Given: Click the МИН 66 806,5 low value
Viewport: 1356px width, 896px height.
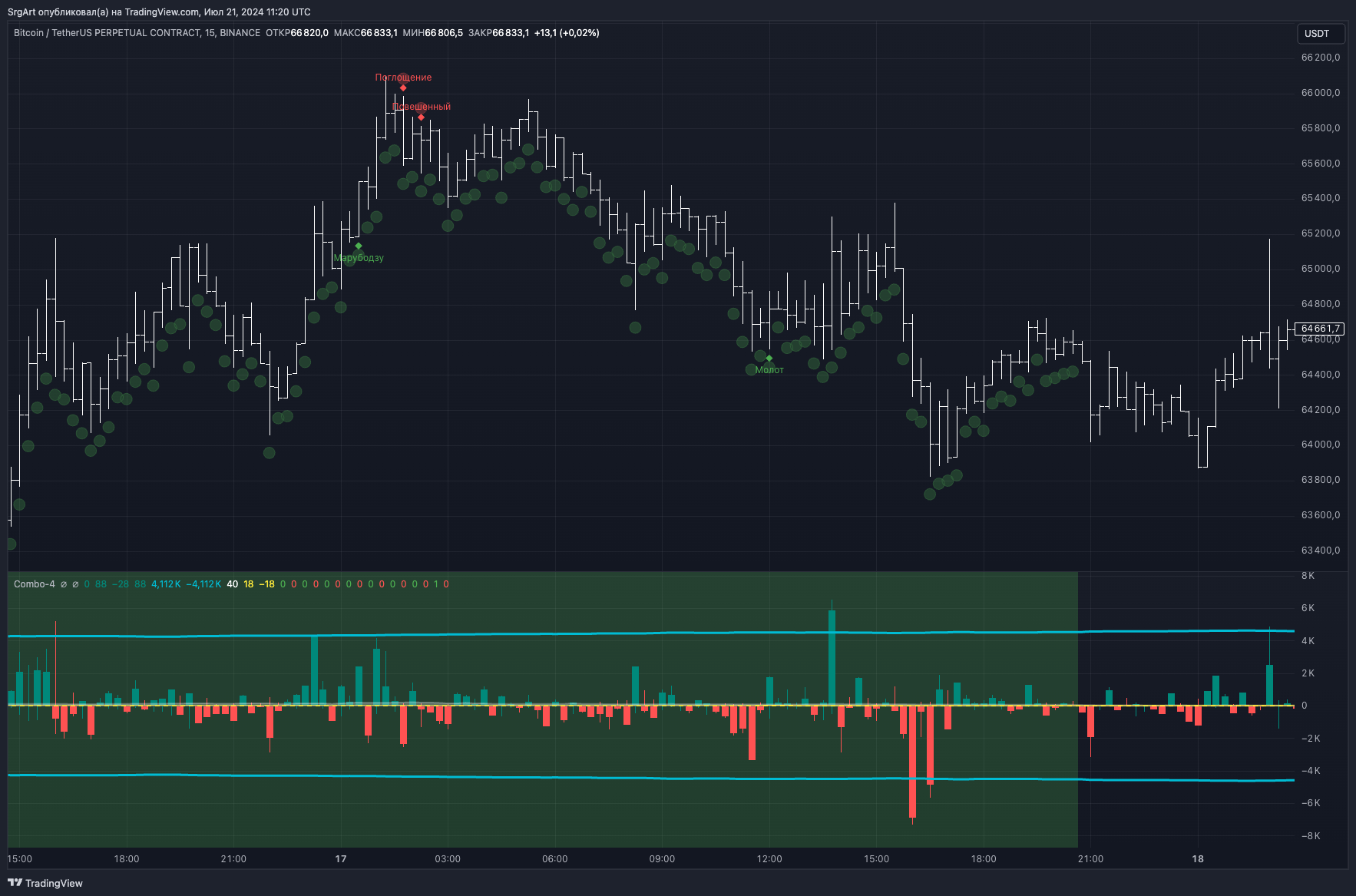Looking at the screenshot, I should pos(433,33).
